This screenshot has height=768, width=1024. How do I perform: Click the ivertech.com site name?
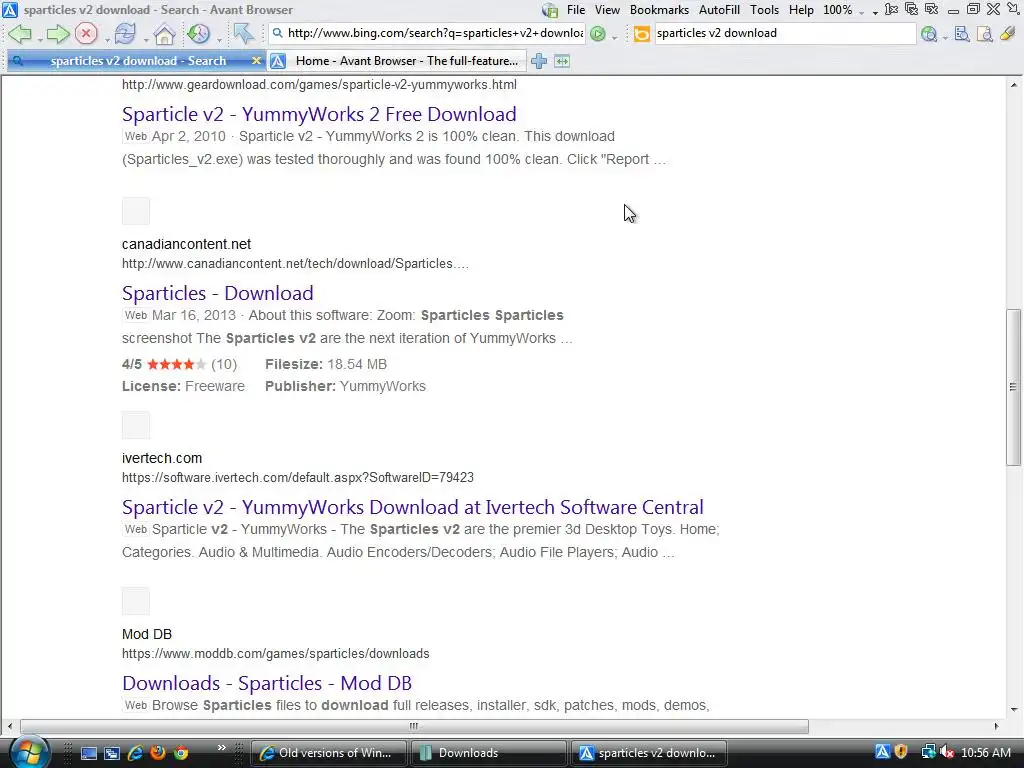tap(162, 458)
